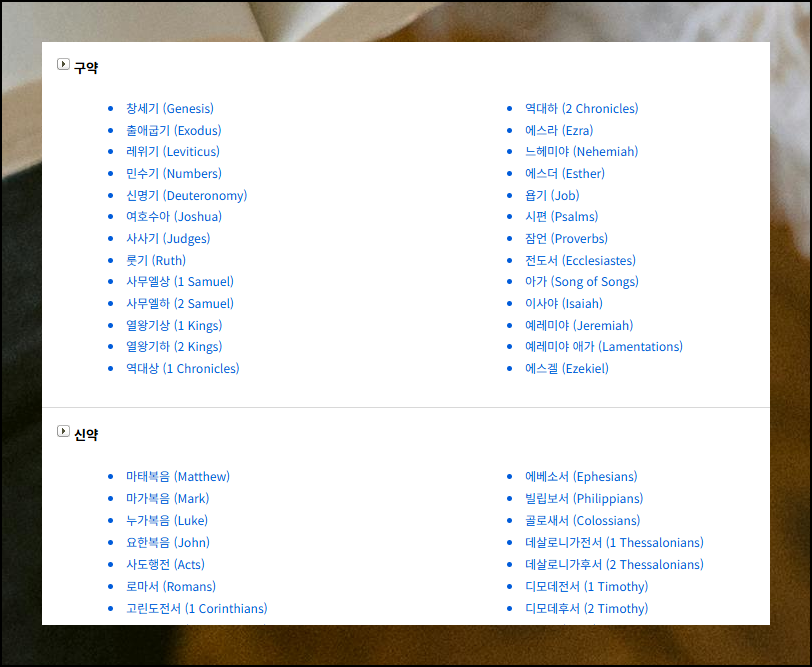Open 사무엘하 (2 Samuel) link
Screen dimensions: 812x667
pos(180,303)
